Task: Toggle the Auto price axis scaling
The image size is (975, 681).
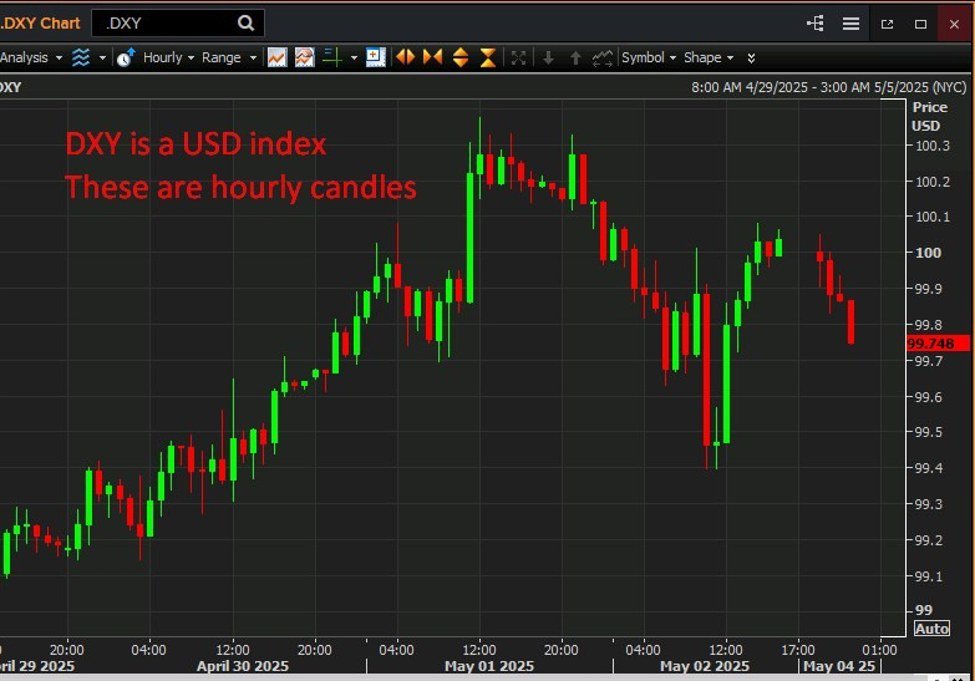Action: (x=930, y=628)
